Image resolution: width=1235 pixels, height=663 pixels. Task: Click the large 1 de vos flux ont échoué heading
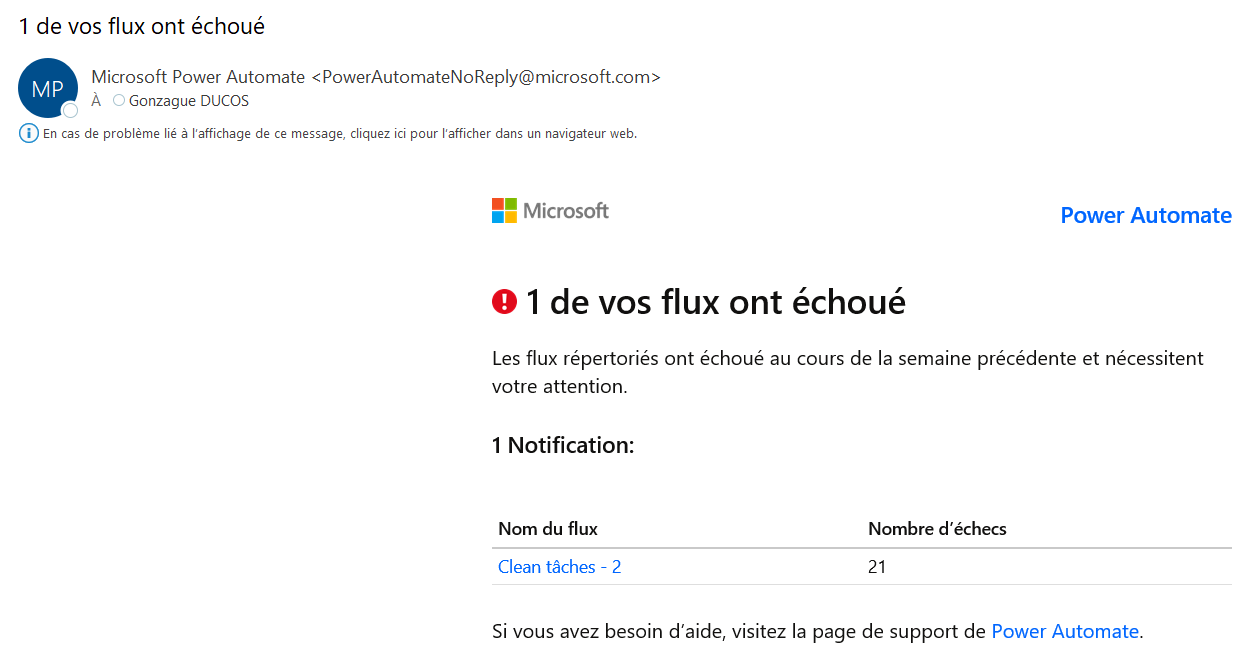pyautogui.click(x=715, y=301)
